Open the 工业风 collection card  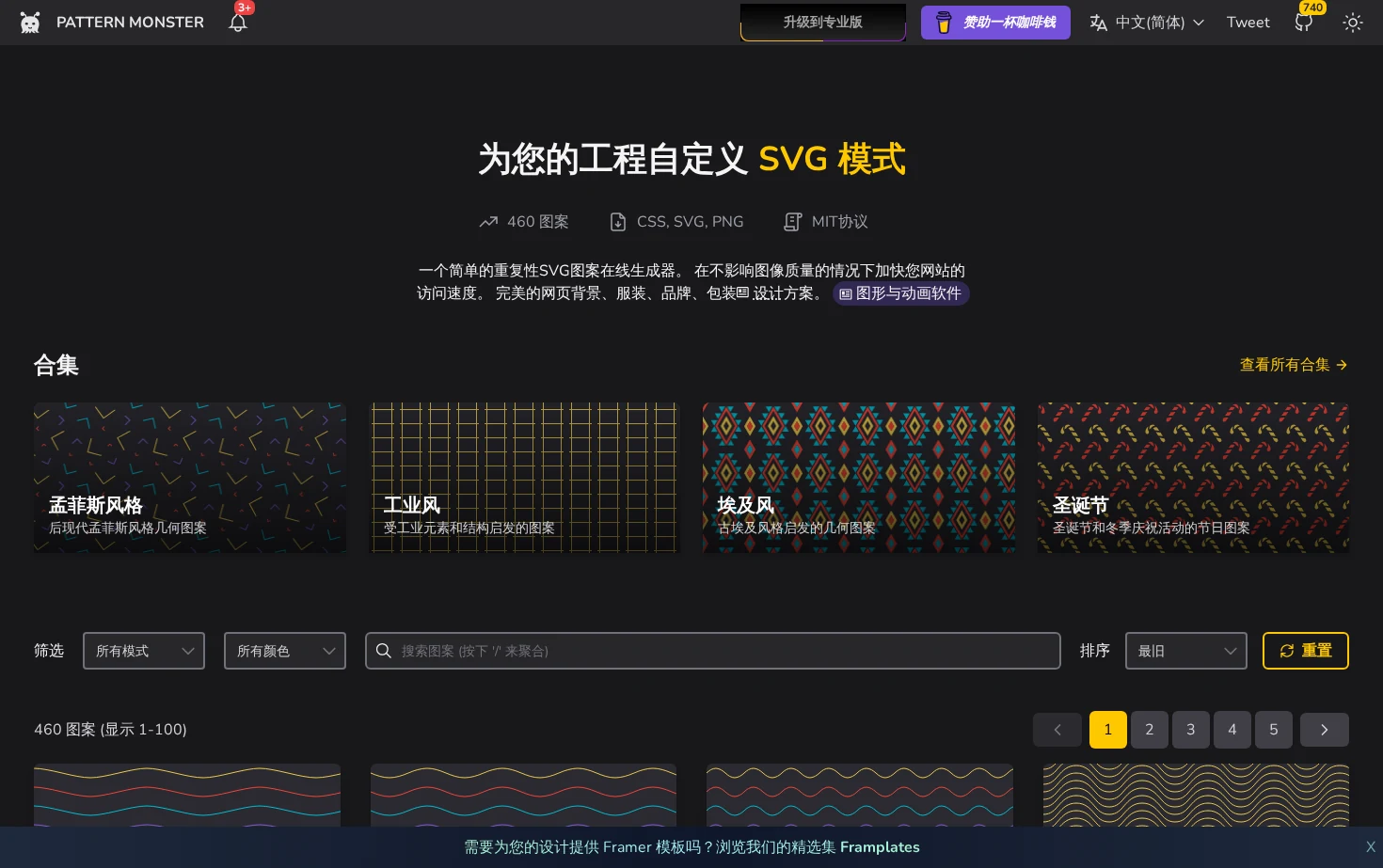point(524,478)
